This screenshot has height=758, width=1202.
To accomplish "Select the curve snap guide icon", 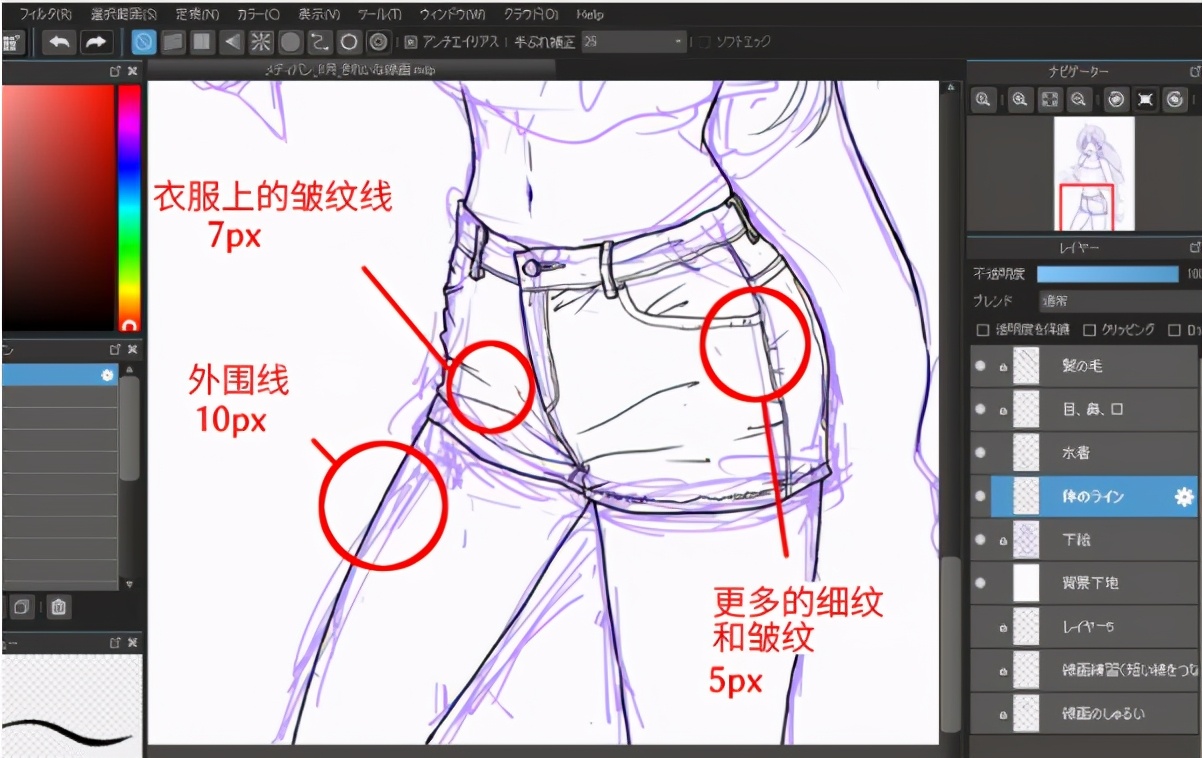I will (x=319, y=42).
